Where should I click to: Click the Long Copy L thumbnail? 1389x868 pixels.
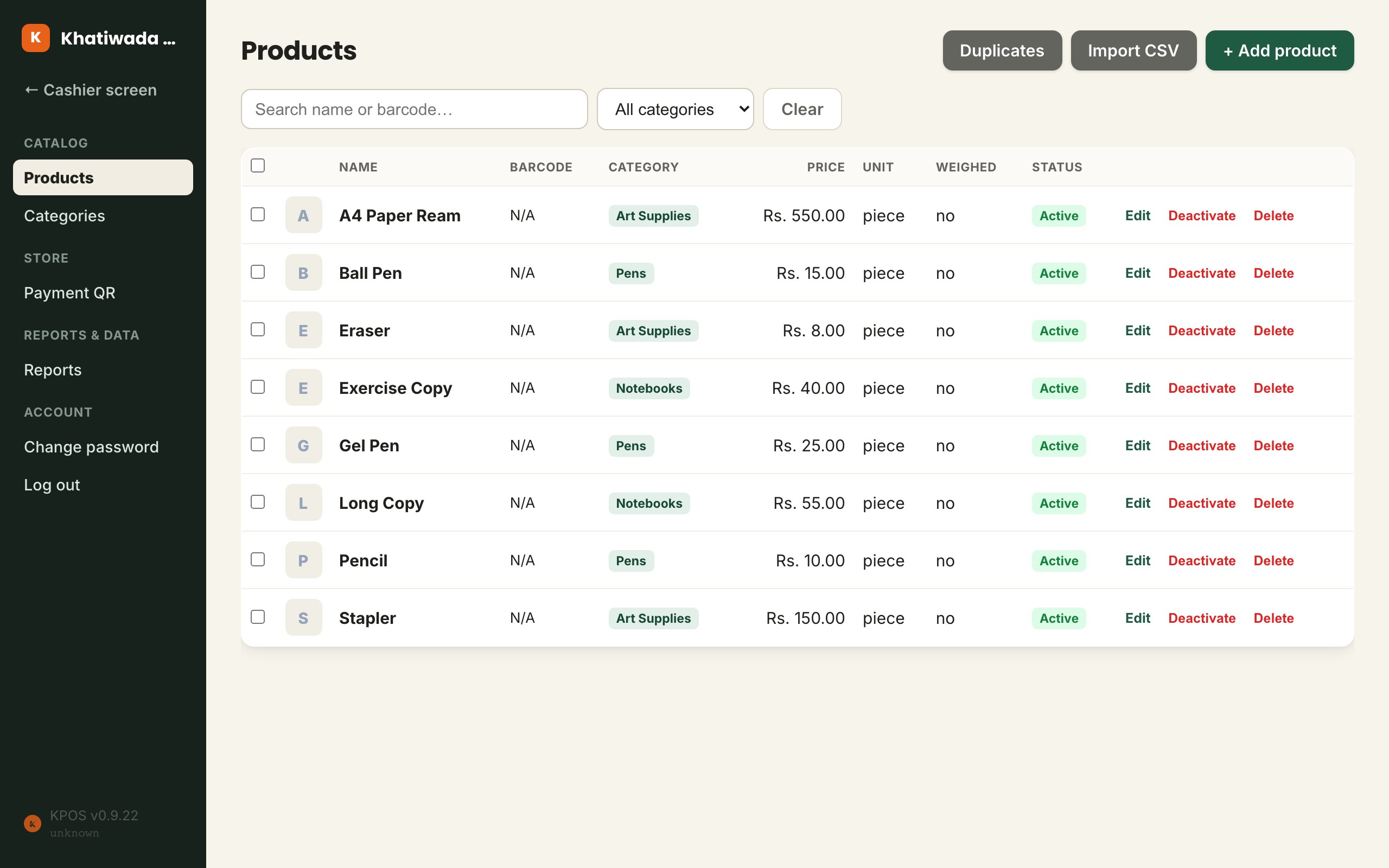(x=304, y=503)
